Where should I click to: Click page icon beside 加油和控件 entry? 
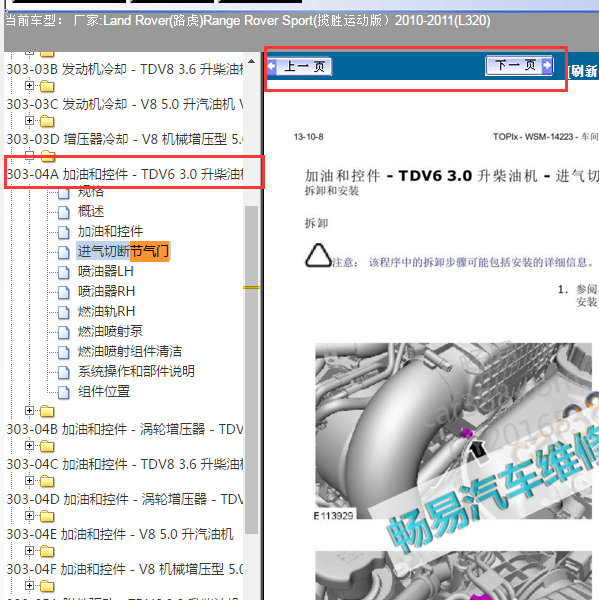[64, 232]
